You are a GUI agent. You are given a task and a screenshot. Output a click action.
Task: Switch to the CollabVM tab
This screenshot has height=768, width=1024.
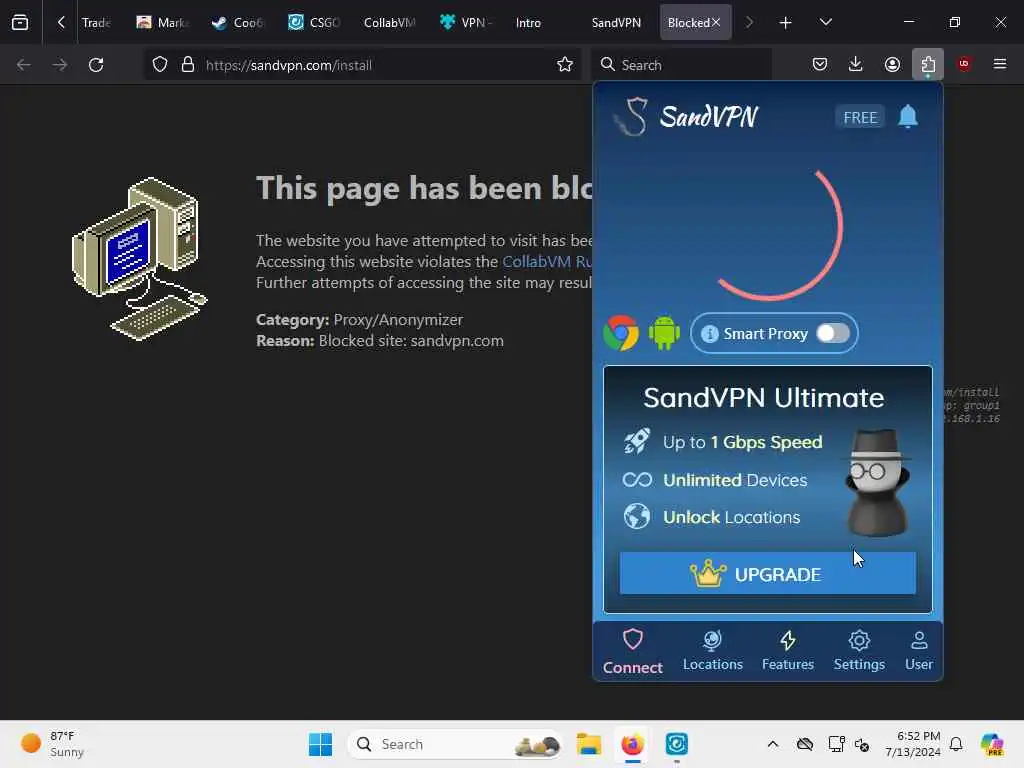(x=389, y=22)
